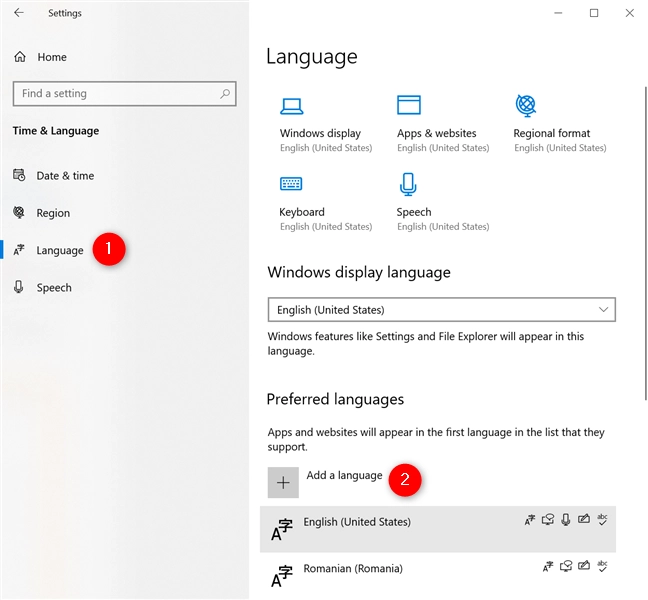Viewport: 648px width, 600px height.
Task: Click spell-check abc icon for Romanian
Action: coord(603,566)
